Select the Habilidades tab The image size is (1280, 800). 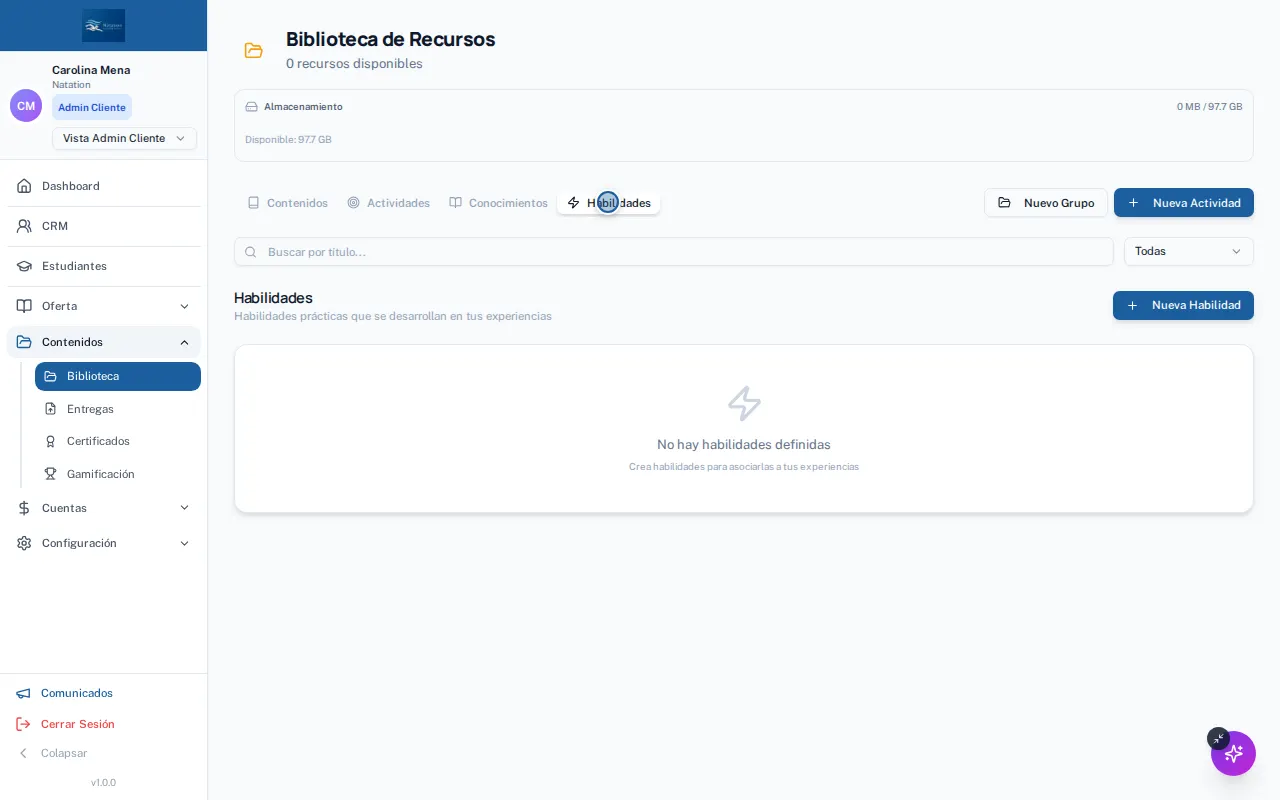coord(609,203)
